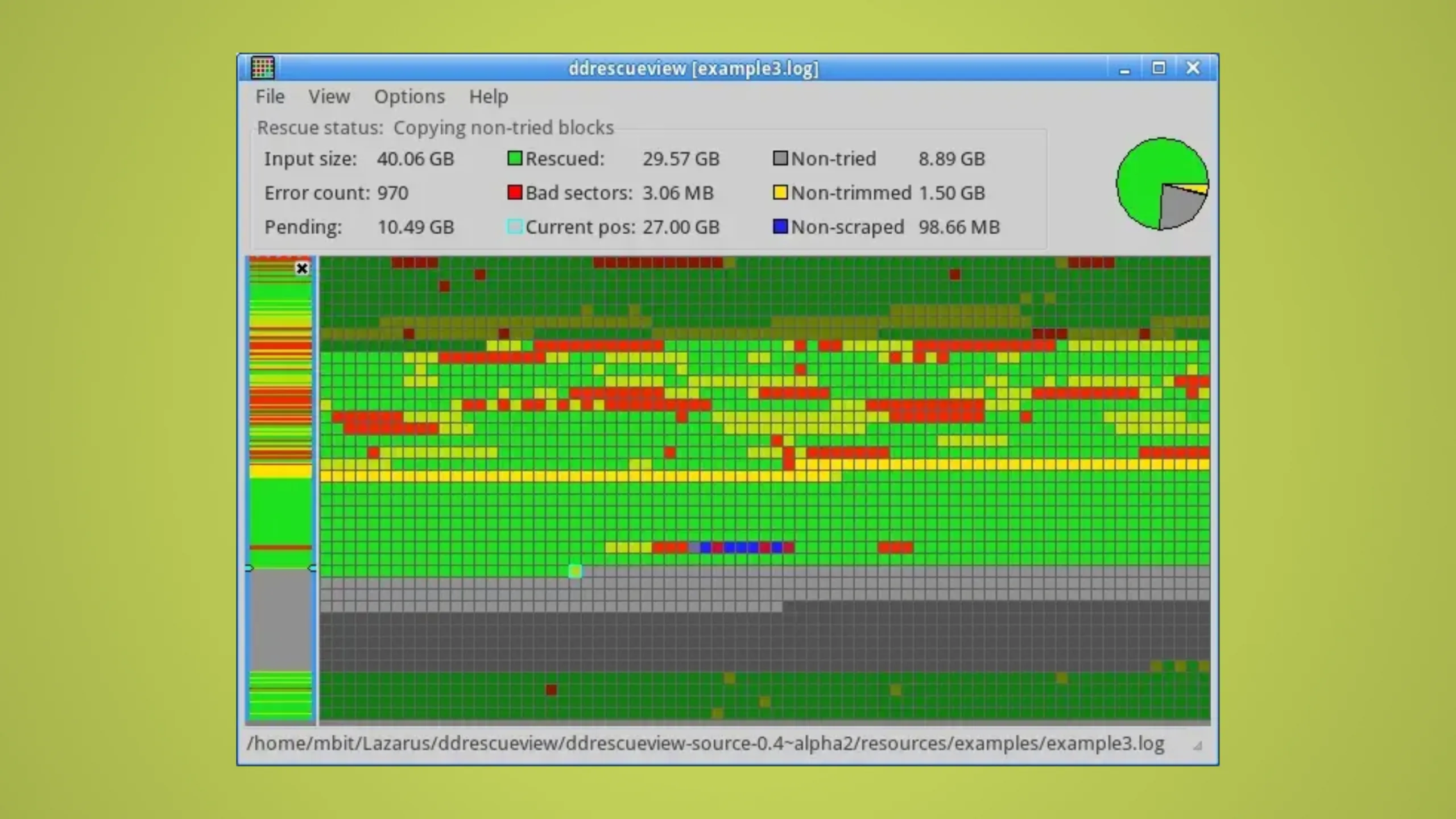Click the '29.57 GB' rescued value

click(x=681, y=159)
